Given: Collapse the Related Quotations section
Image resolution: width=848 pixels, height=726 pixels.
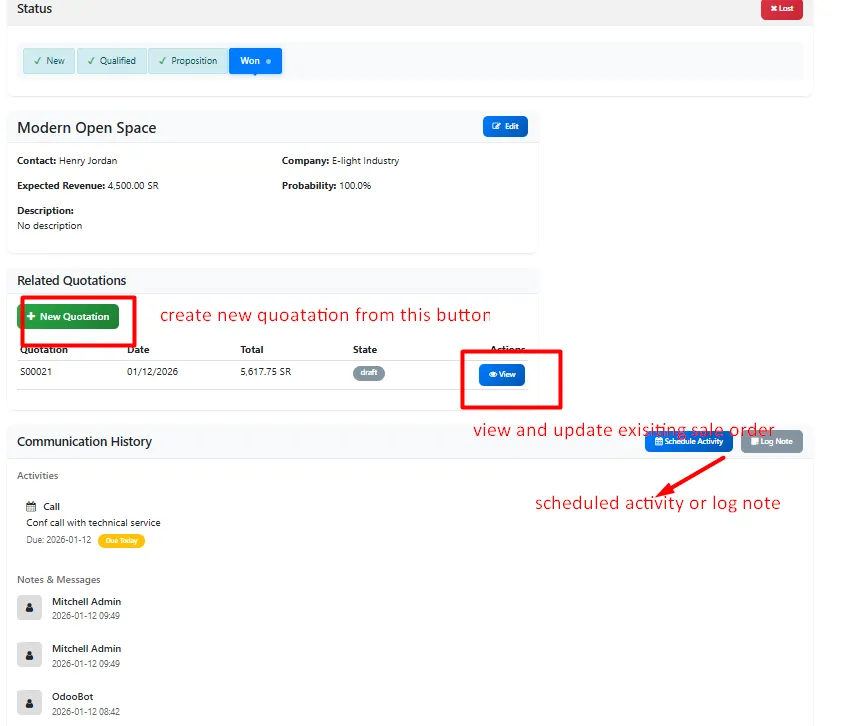Looking at the screenshot, I should point(69,280).
